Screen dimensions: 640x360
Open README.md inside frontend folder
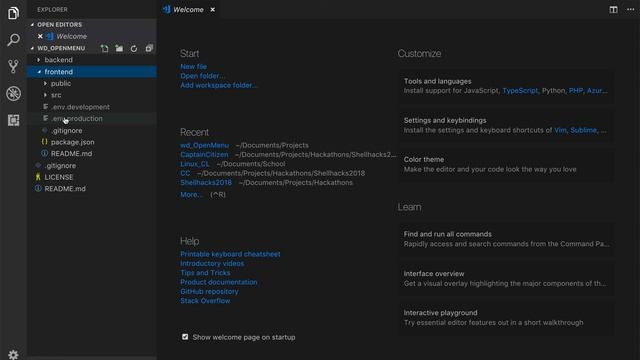pyautogui.click(x=92, y=154)
